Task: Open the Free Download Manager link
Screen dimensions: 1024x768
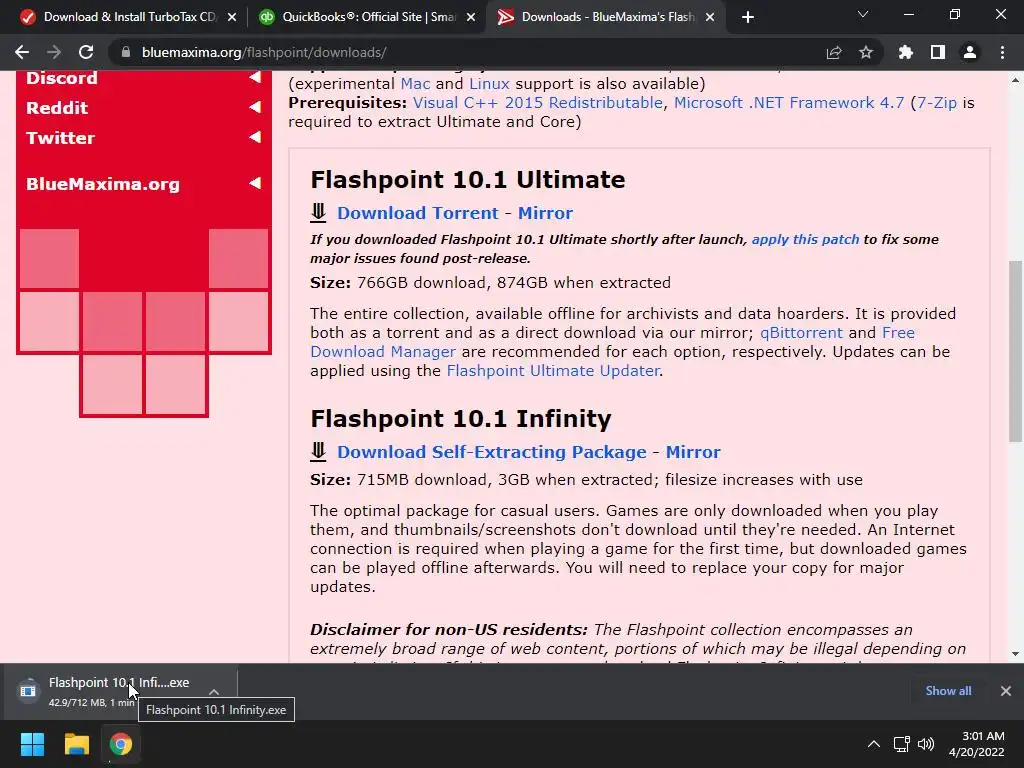Action: [383, 351]
